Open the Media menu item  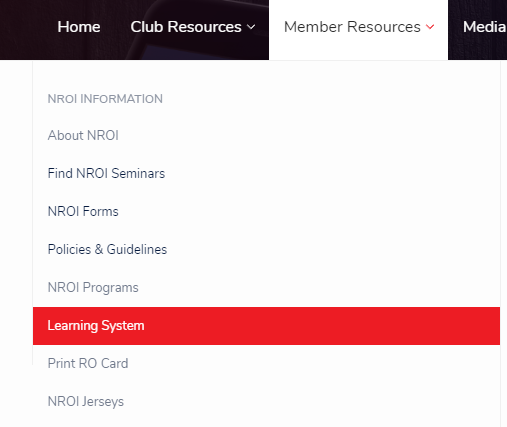tap(485, 27)
